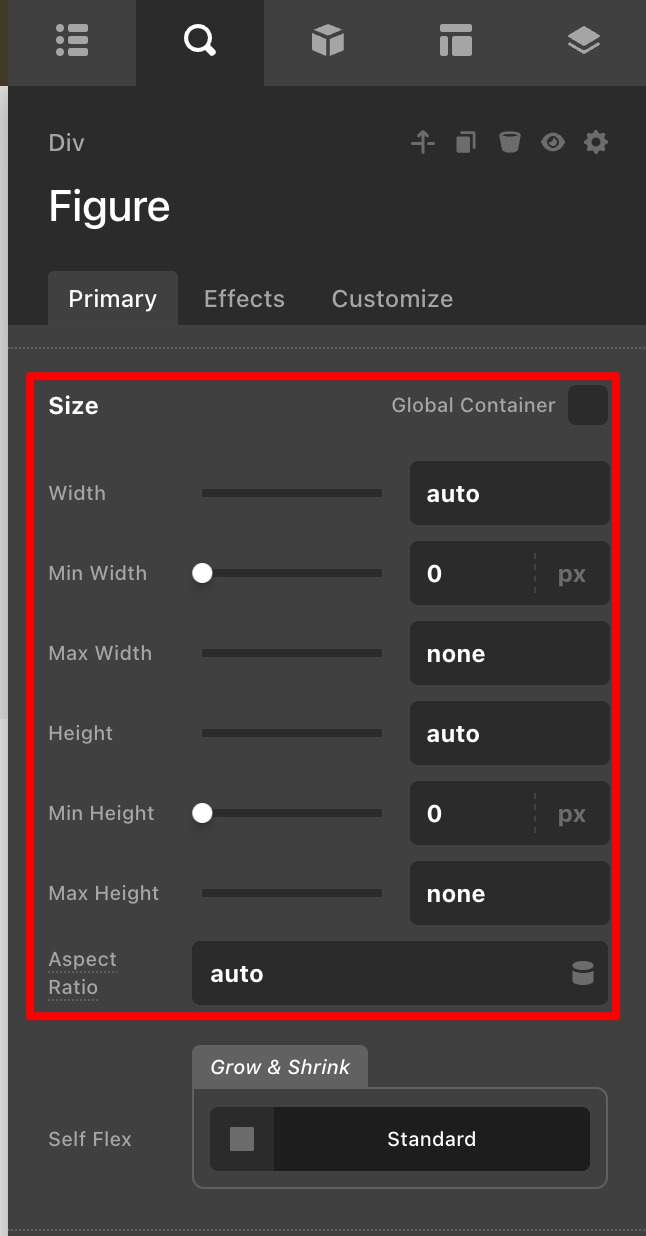The image size is (646, 1236).
Task: Open the Elements cube icon
Action: point(328,41)
